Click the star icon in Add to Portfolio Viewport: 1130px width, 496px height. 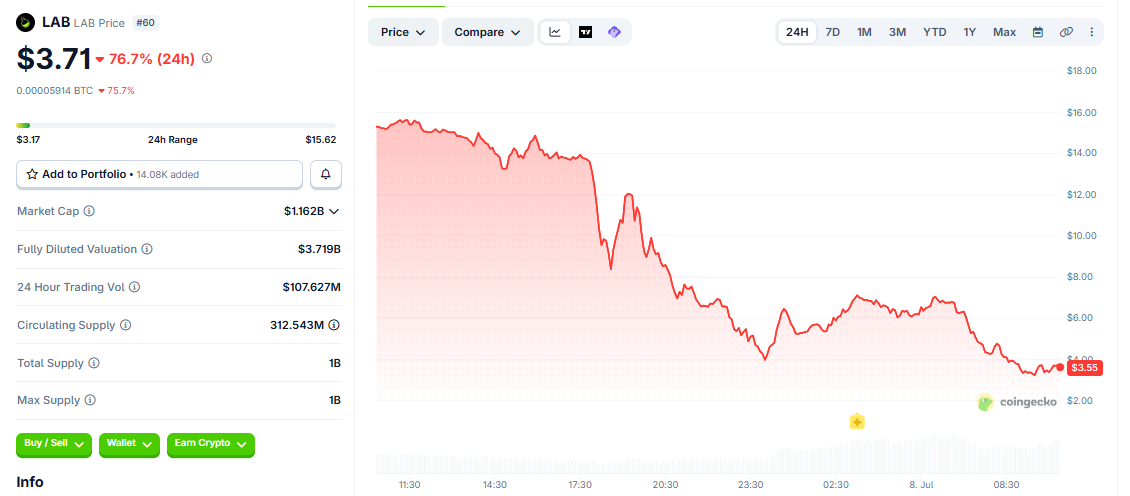click(32, 174)
